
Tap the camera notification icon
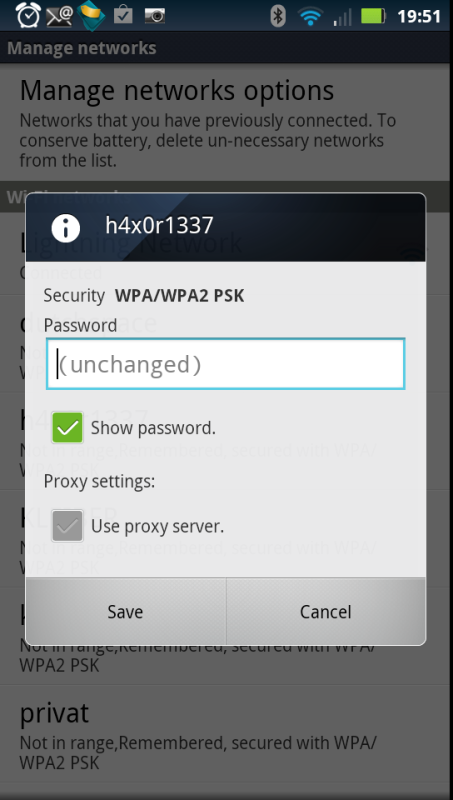tap(155, 16)
